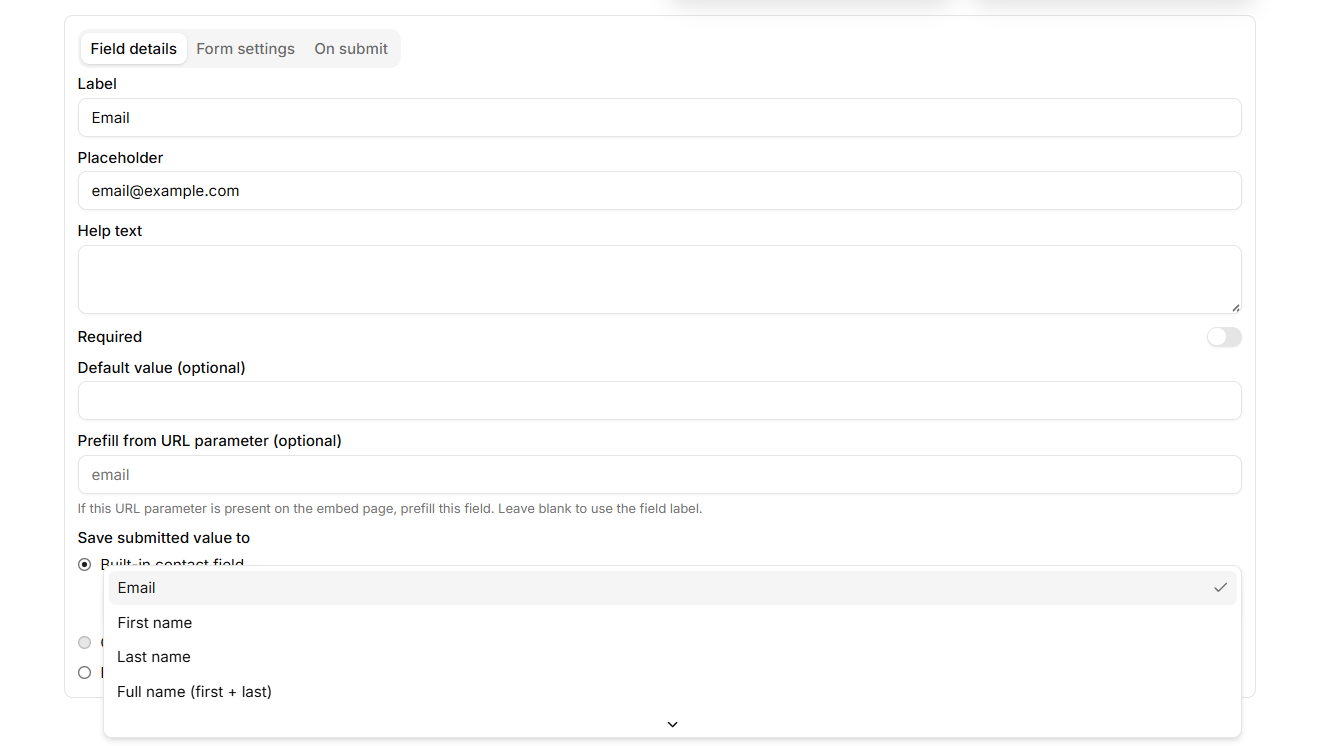The width and height of the screenshot is (1318, 746).
Task: Switch to the Form settings tab
Action: coord(245,49)
